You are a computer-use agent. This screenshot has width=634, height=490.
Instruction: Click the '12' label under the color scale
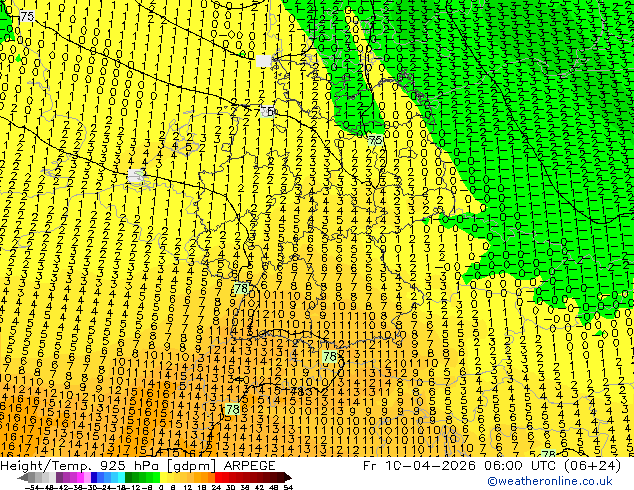(x=187, y=488)
